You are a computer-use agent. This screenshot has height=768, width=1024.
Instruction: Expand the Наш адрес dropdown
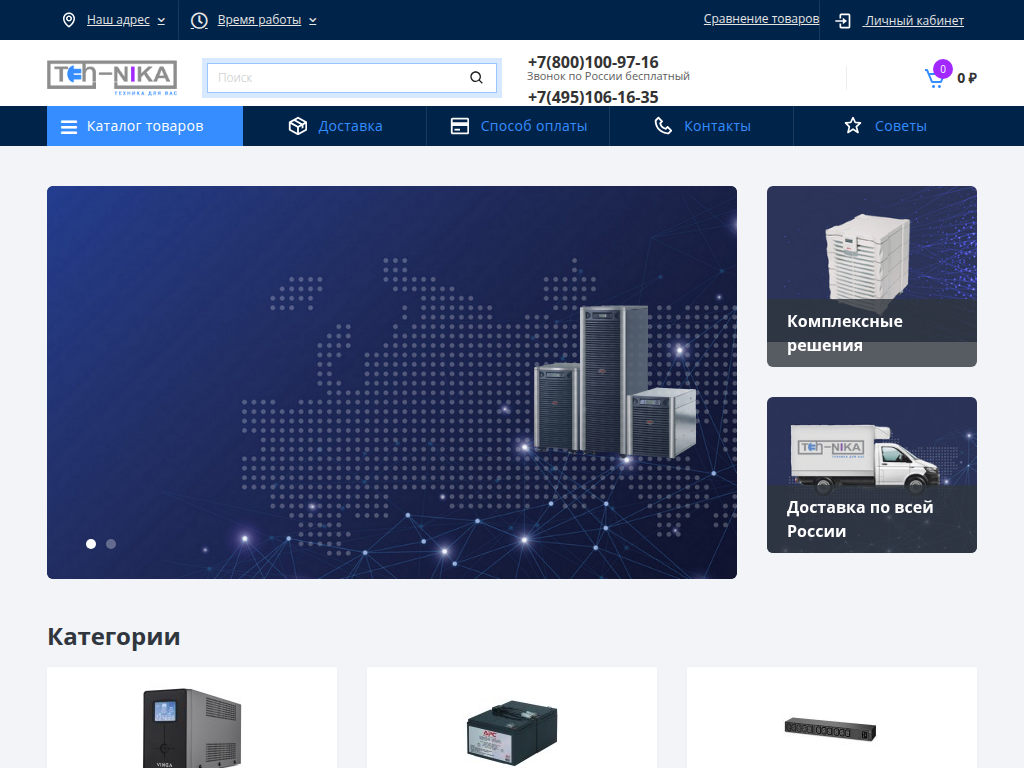(125, 20)
